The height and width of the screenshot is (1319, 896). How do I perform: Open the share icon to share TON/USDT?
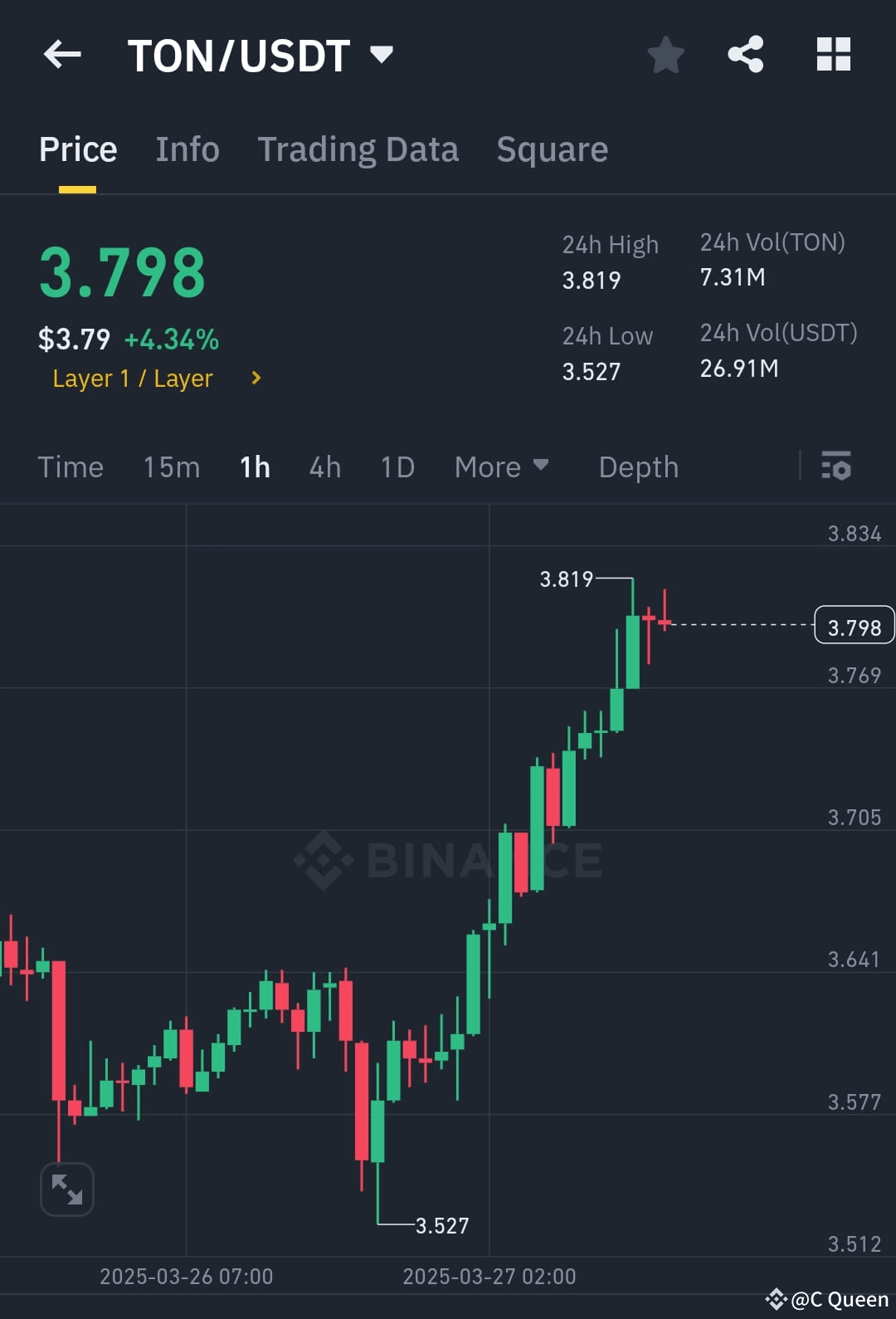click(x=745, y=54)
